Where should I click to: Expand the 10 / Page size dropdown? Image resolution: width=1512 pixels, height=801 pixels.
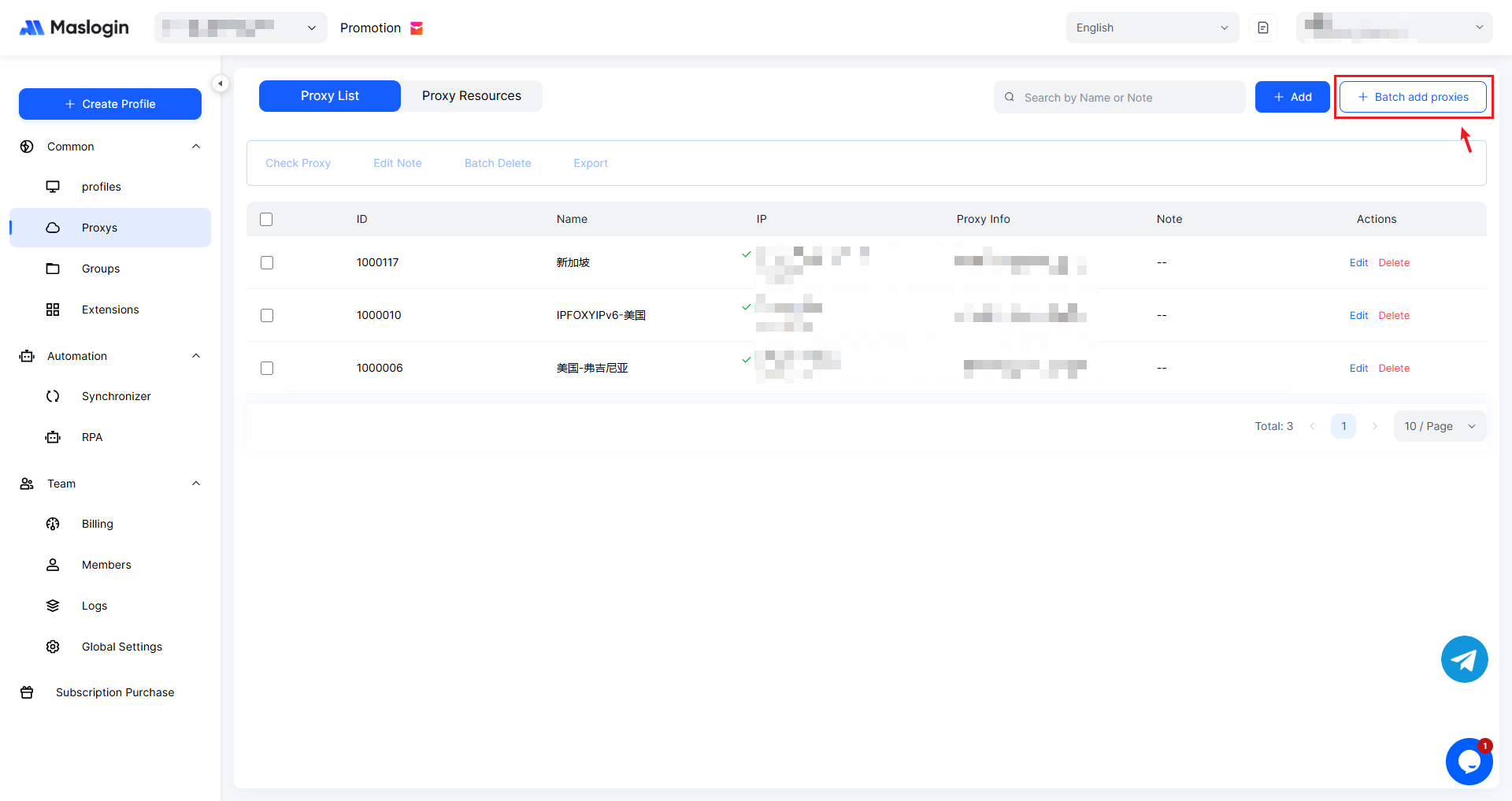click(1440, 426)
